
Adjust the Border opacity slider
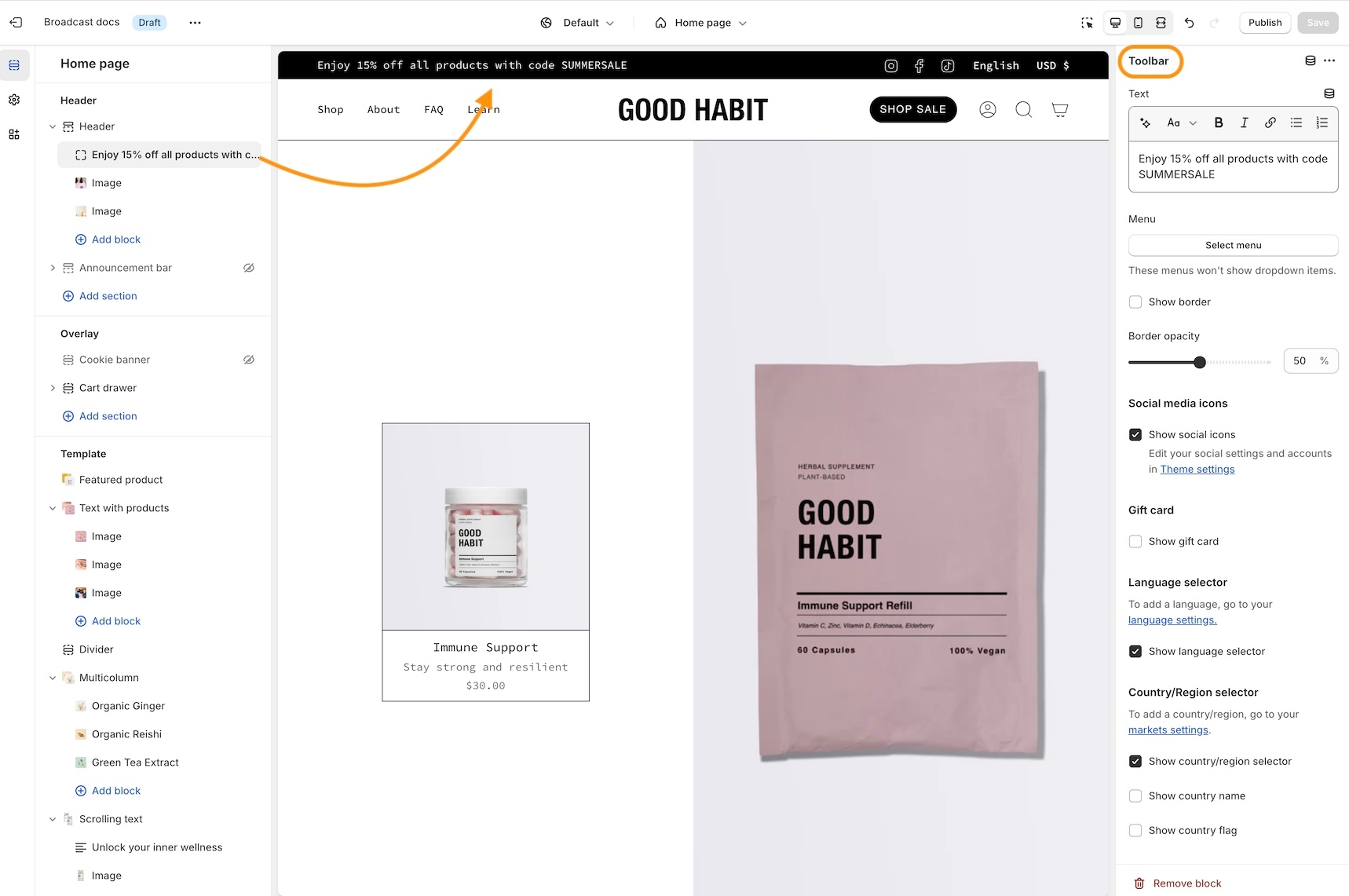coord(1199,362)
